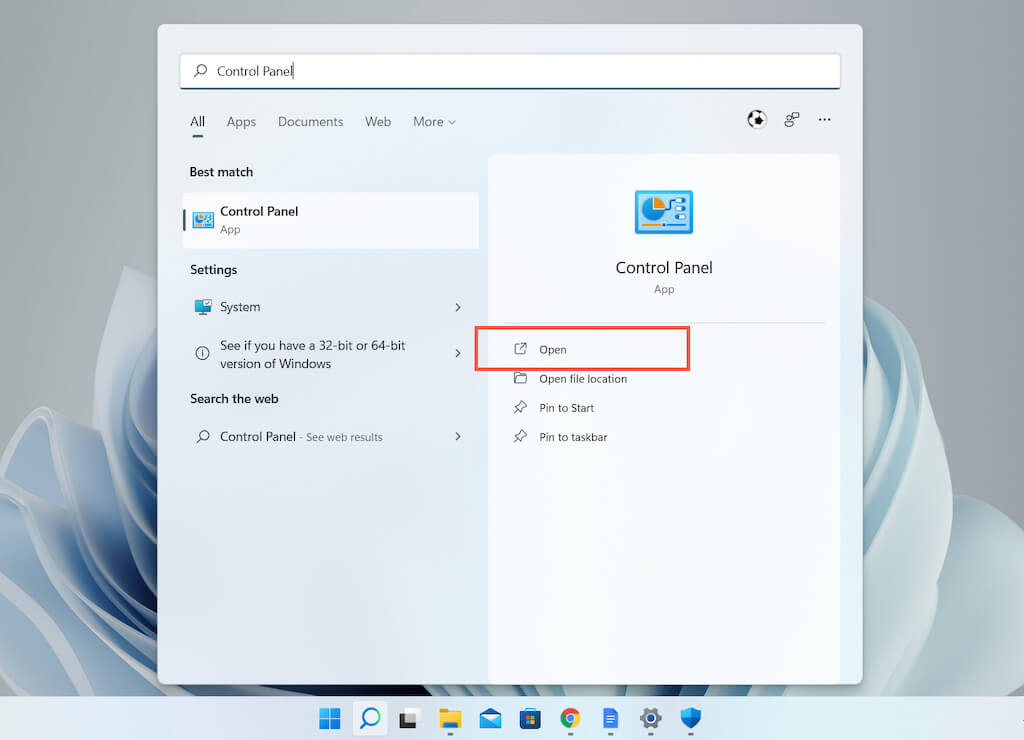Open Task View from the taskbar
Viewport: 1024px width, 740px height.
pos(409,718)
